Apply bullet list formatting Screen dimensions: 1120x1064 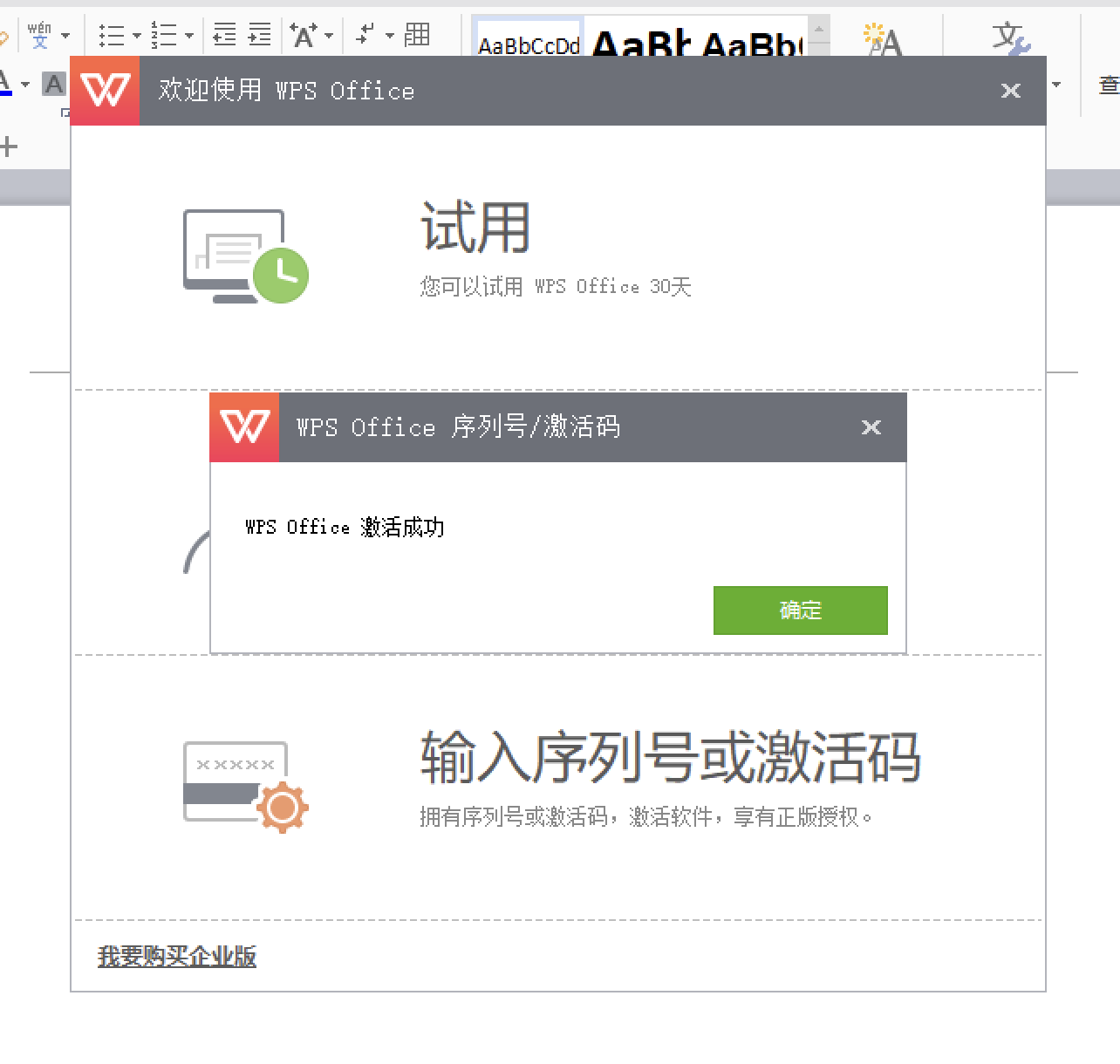click(x=111, y=35)
